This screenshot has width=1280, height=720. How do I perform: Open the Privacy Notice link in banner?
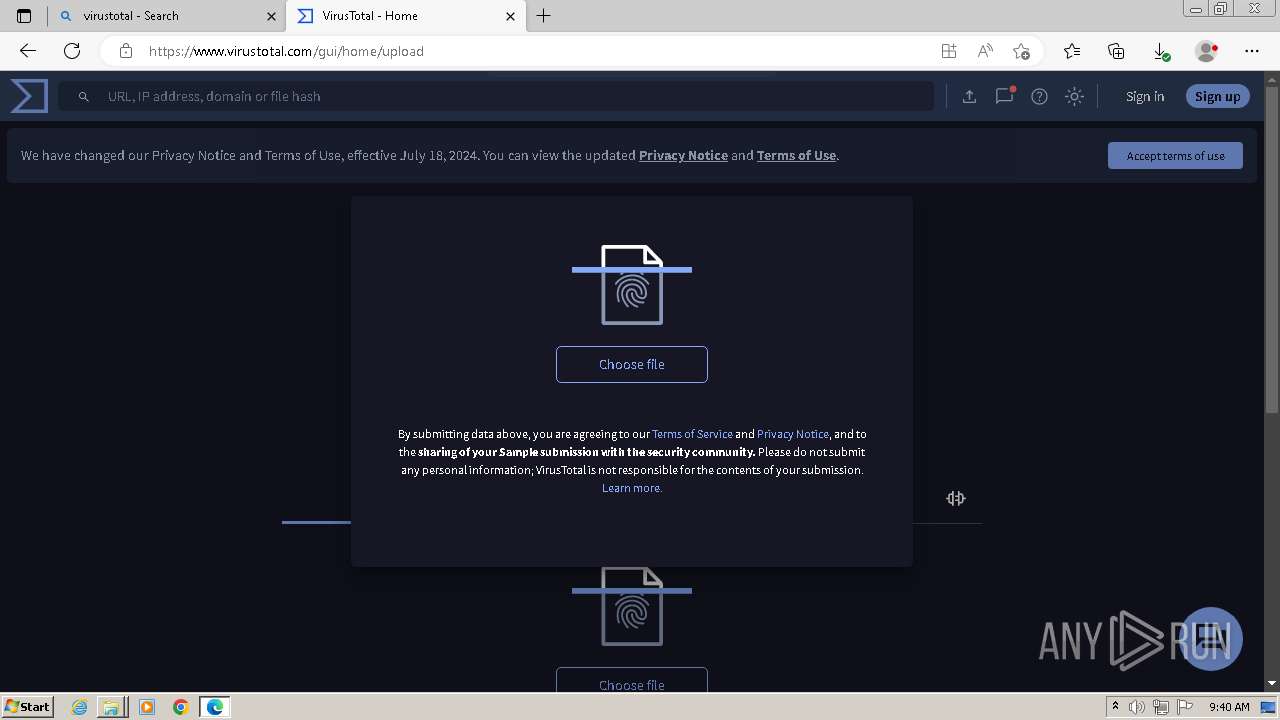683,155
